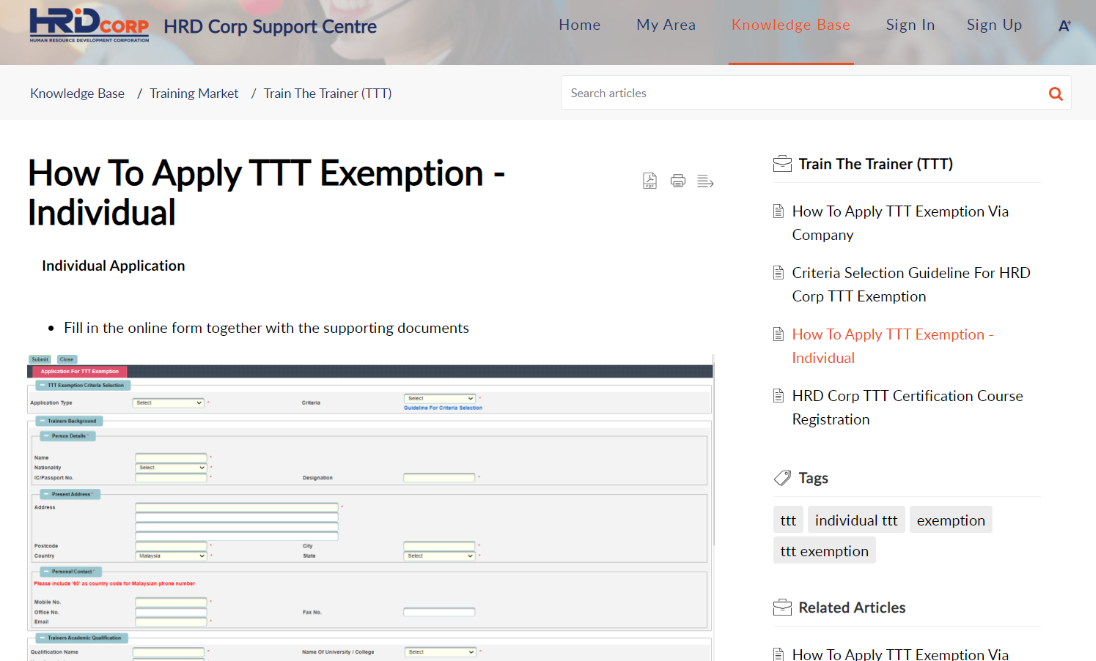Go to My Area
The image size is (1096, 661).
coord(666,25)
